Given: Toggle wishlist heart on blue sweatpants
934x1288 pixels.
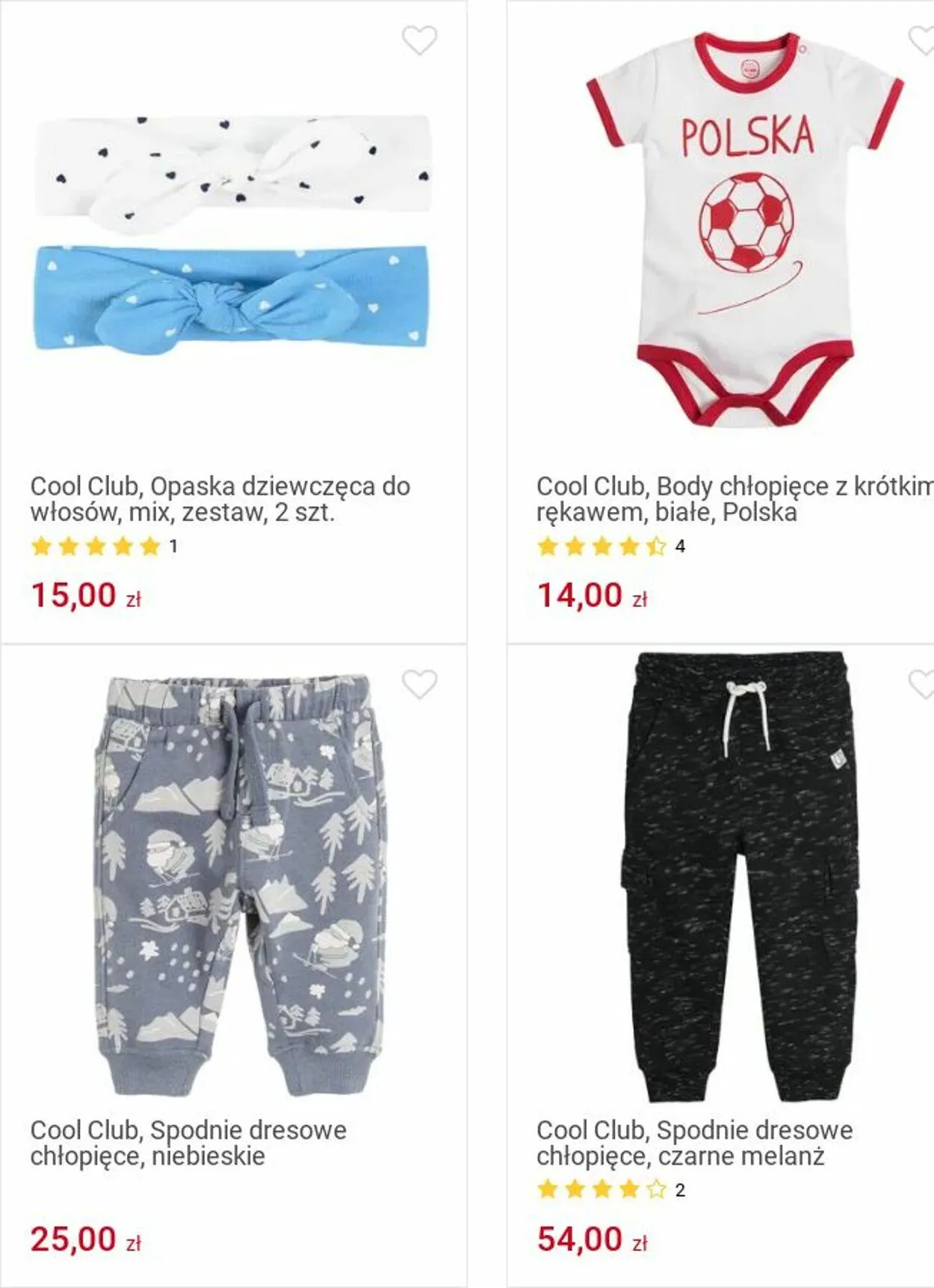Looking at the screenshot, I should 419,684.
